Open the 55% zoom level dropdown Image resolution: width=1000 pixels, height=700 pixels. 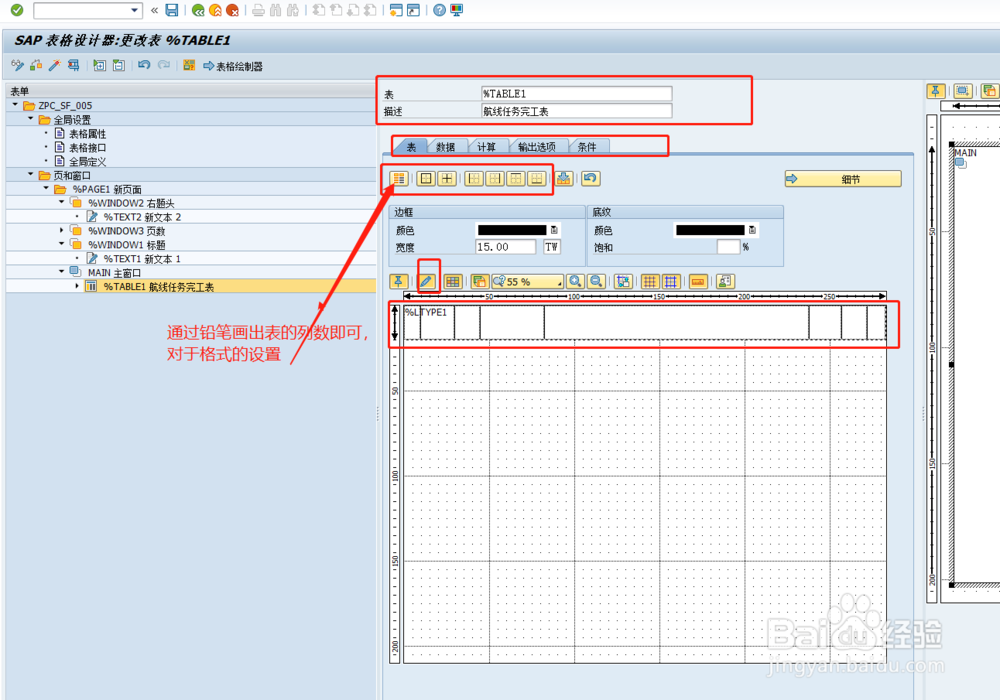[x=560, y=281]
